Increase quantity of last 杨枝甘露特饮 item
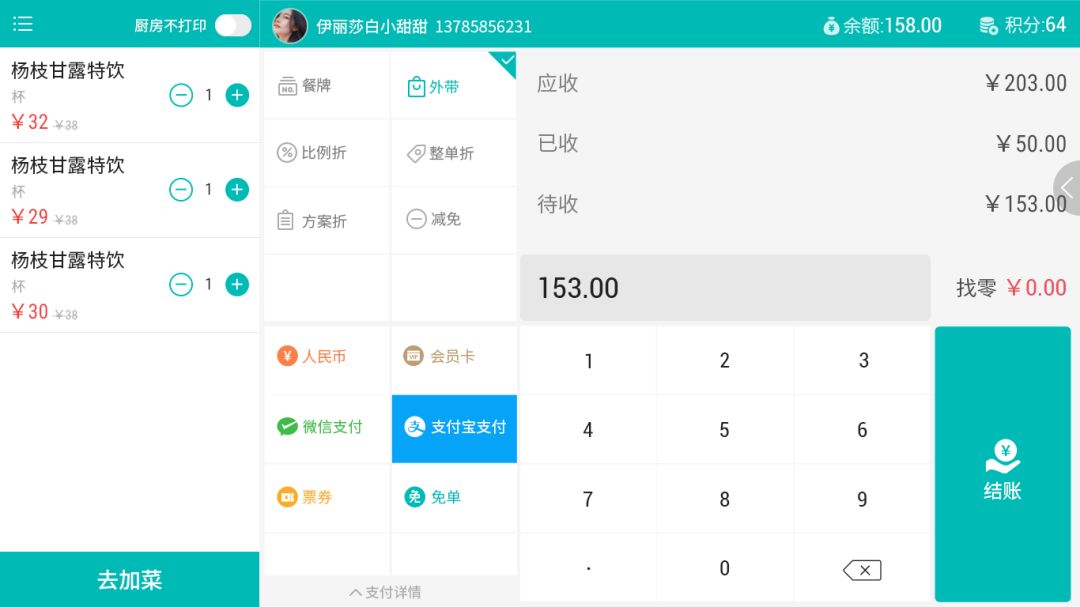This screenshot has height=607, width=1080. click(x=236, y=285)
